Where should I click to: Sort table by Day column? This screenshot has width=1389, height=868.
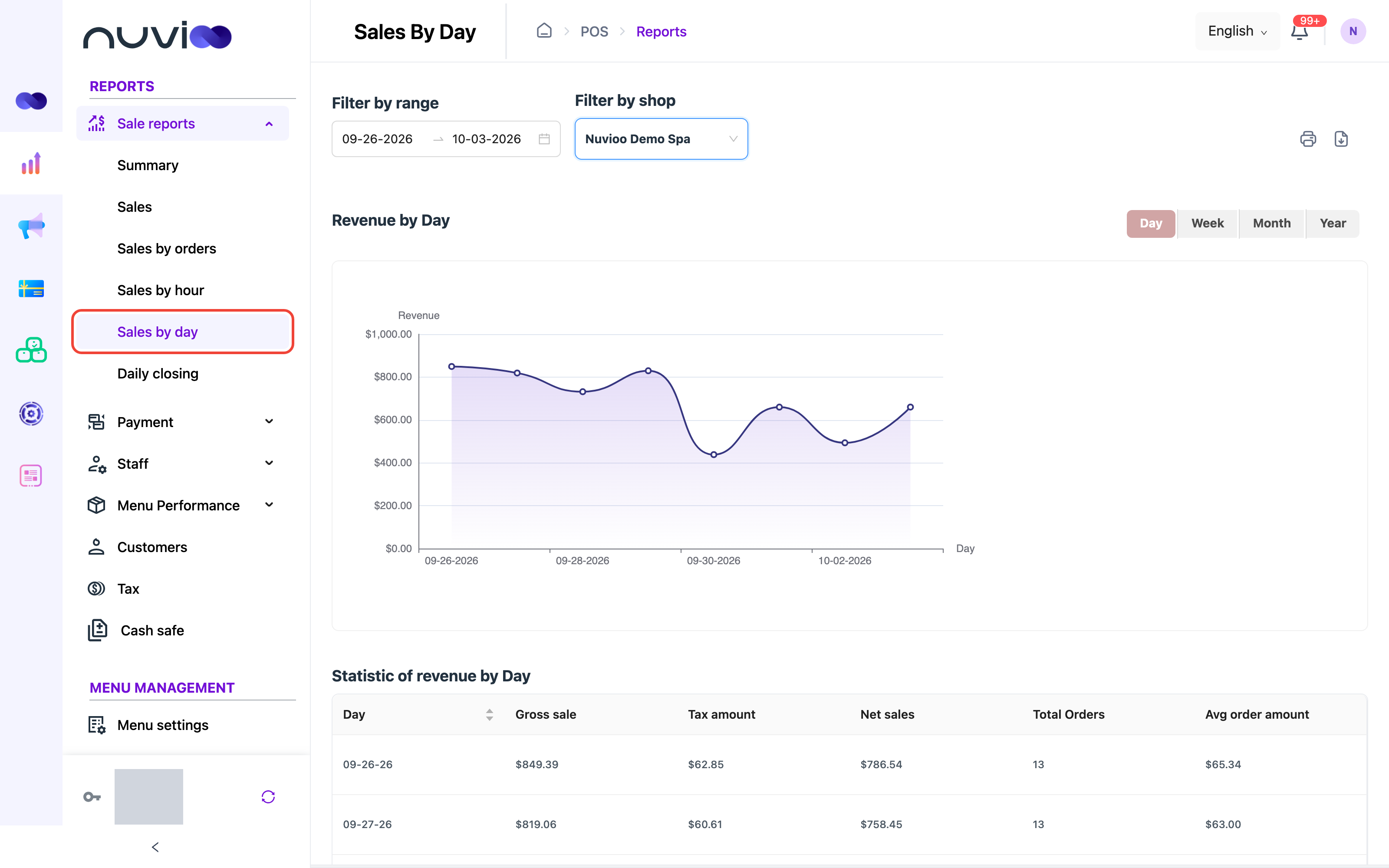click(489, 714)
